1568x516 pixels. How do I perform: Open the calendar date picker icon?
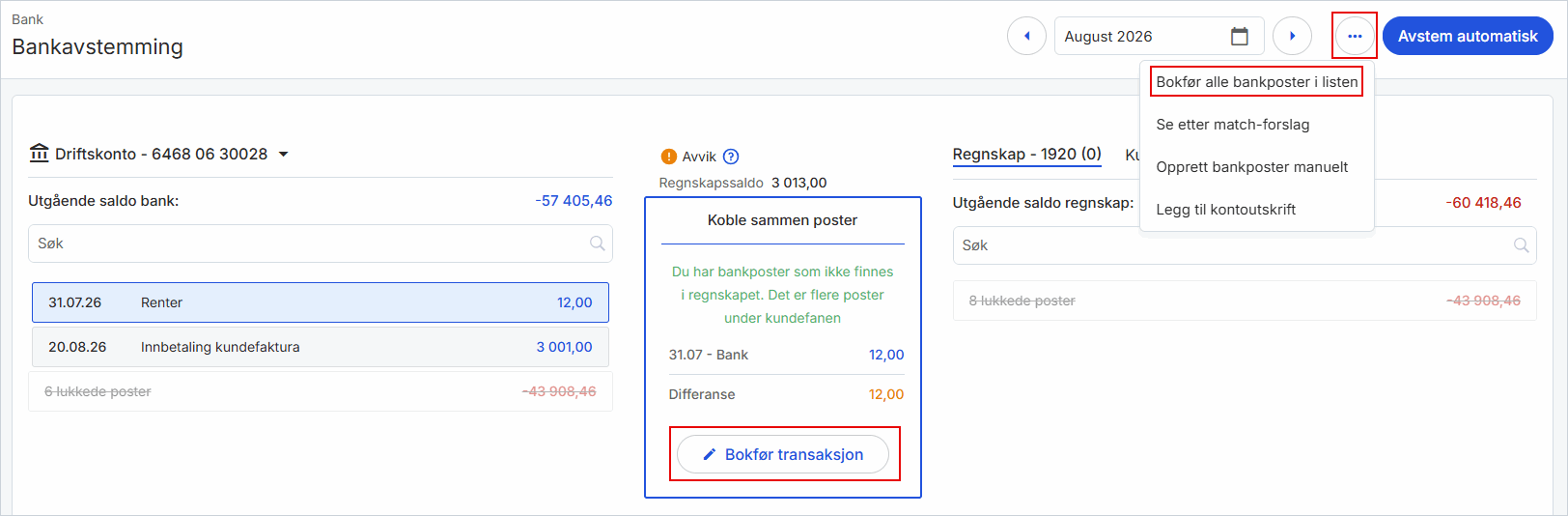tap(1240, 37)
